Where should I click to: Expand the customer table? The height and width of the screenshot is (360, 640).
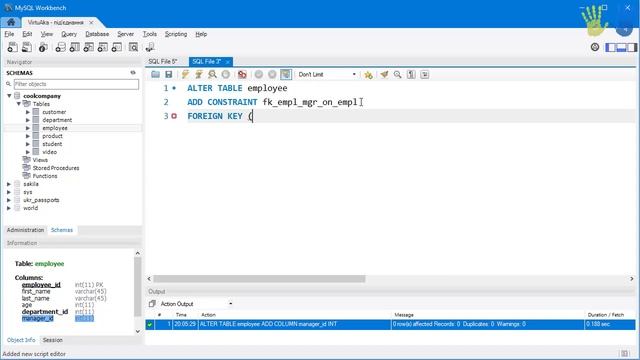28,112
